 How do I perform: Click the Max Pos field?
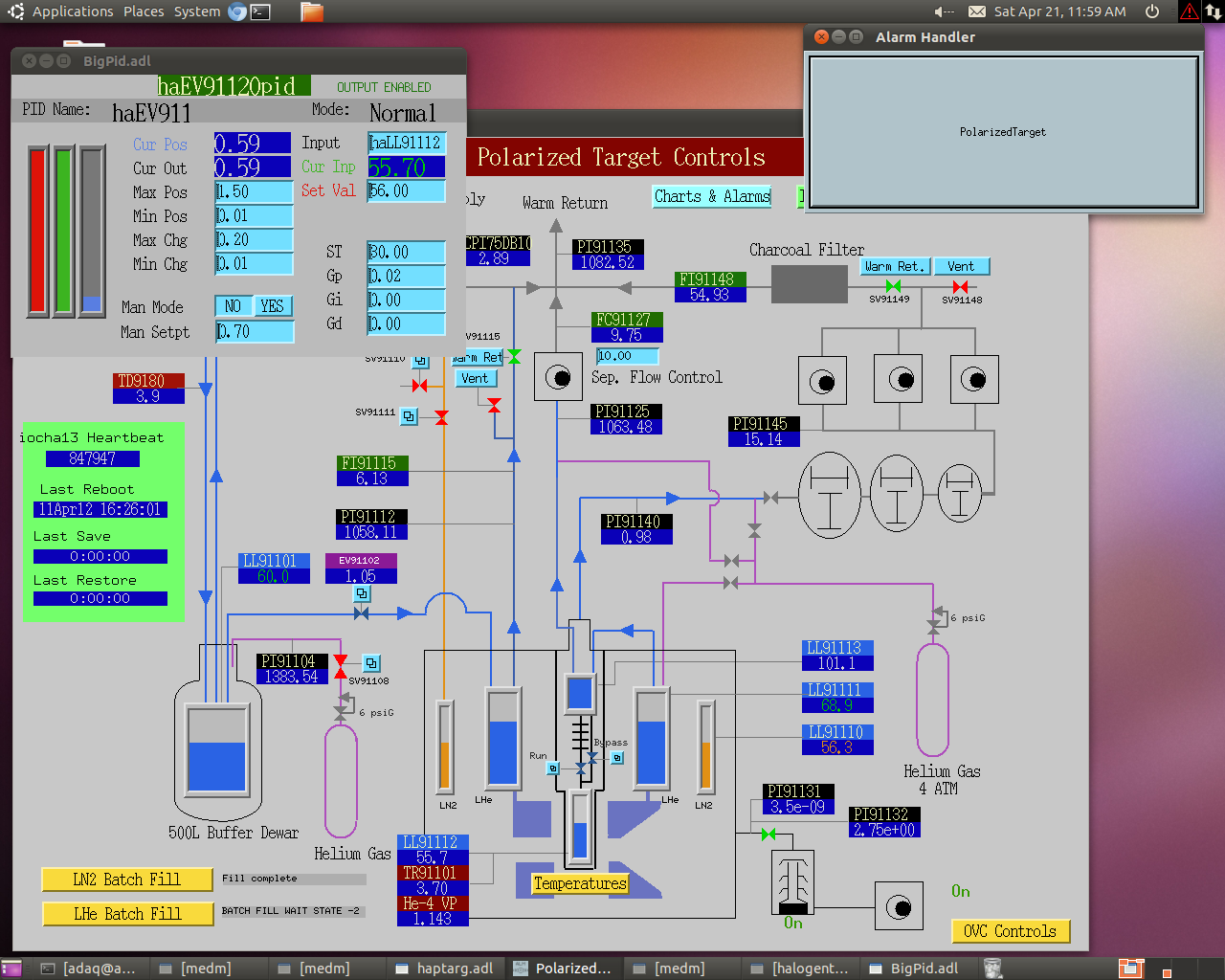click(254, 191)
